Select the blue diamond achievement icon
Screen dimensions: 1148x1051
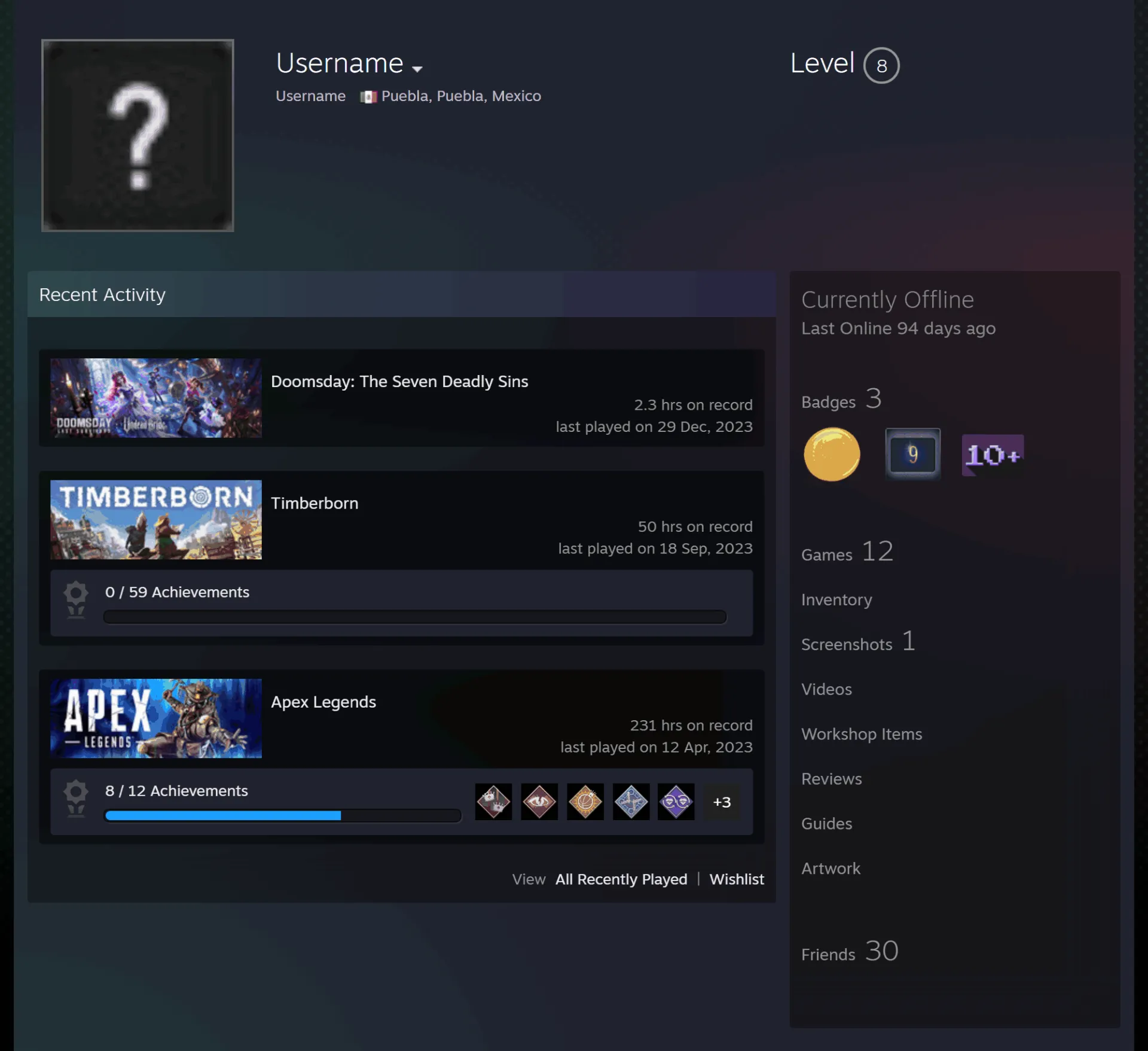pos(631,802)
